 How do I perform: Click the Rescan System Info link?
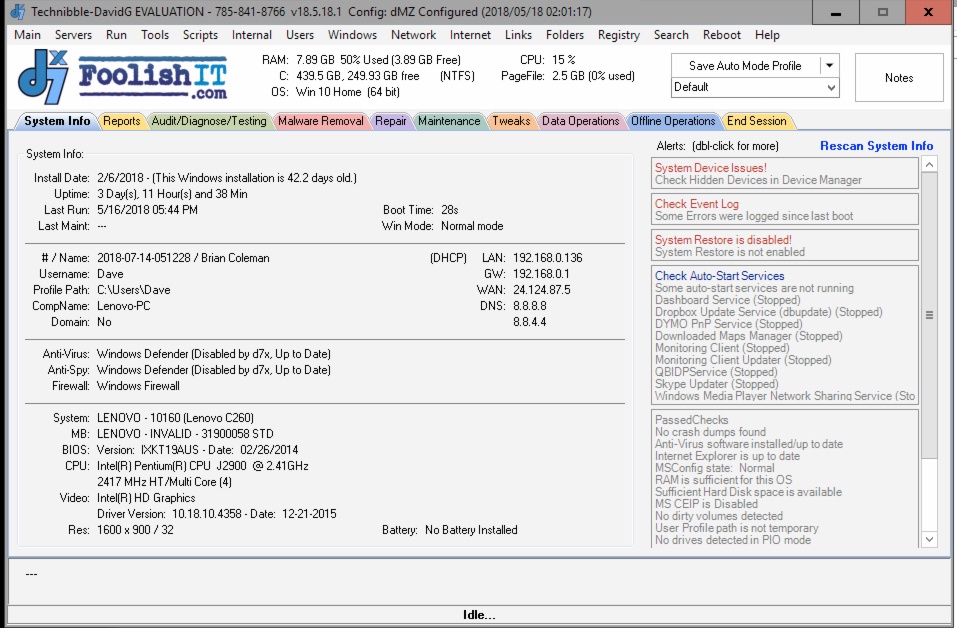(x=876, y=146)
